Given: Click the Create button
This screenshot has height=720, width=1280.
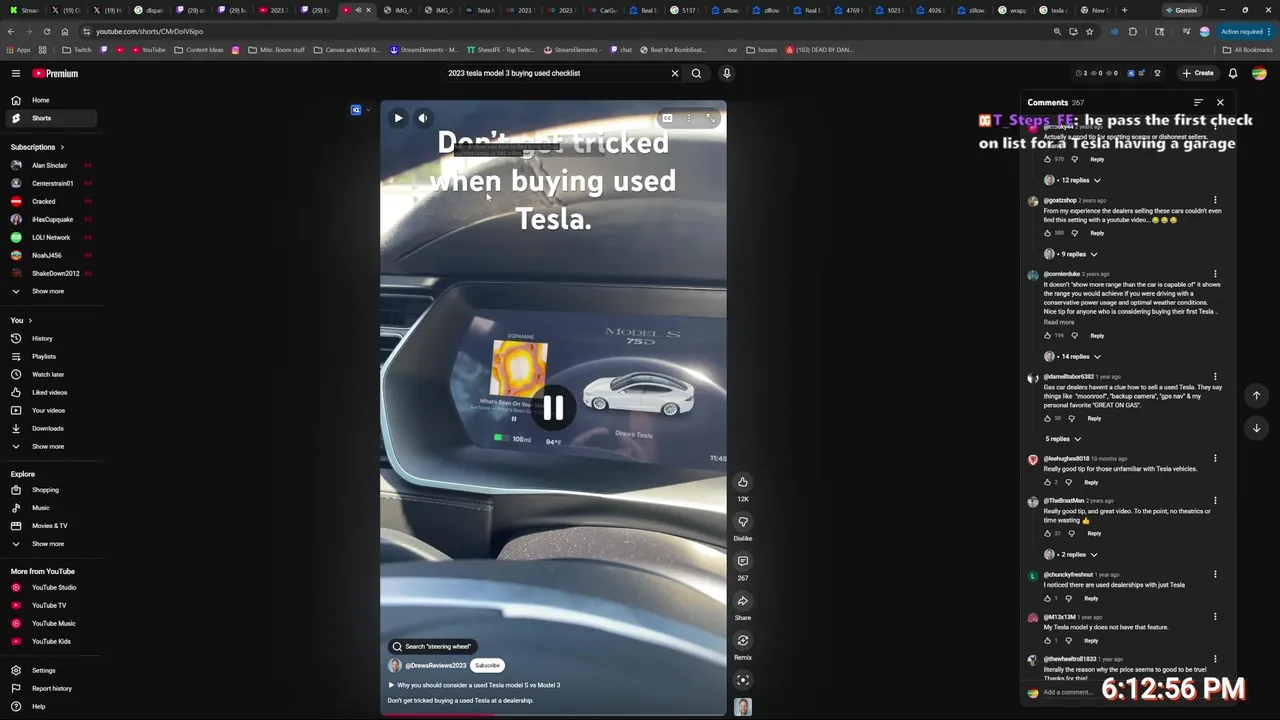Looking at the screenshot, I should [1198, 73].
